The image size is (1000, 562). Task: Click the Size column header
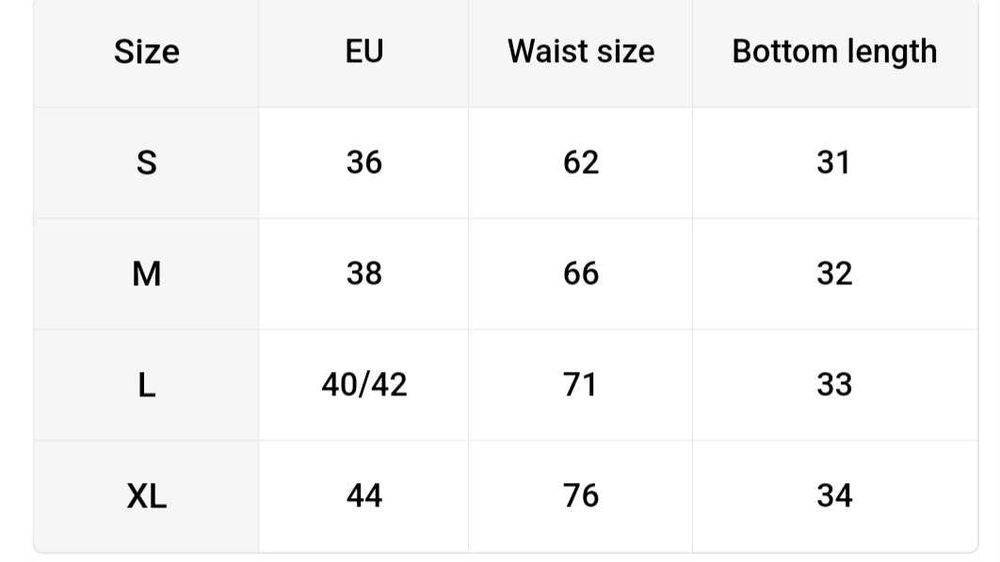point(146,51)
